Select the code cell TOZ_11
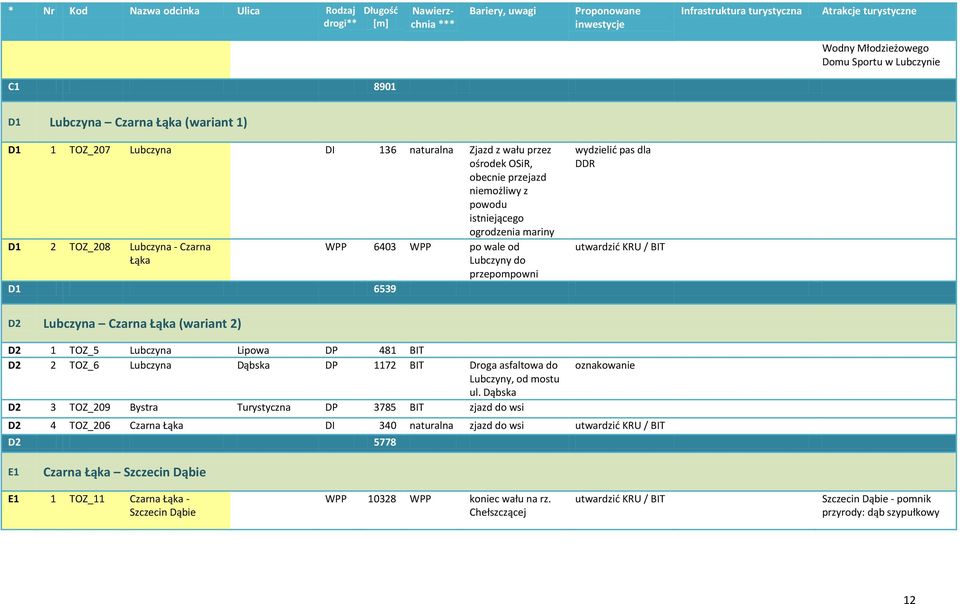 (x=86, y=499)
